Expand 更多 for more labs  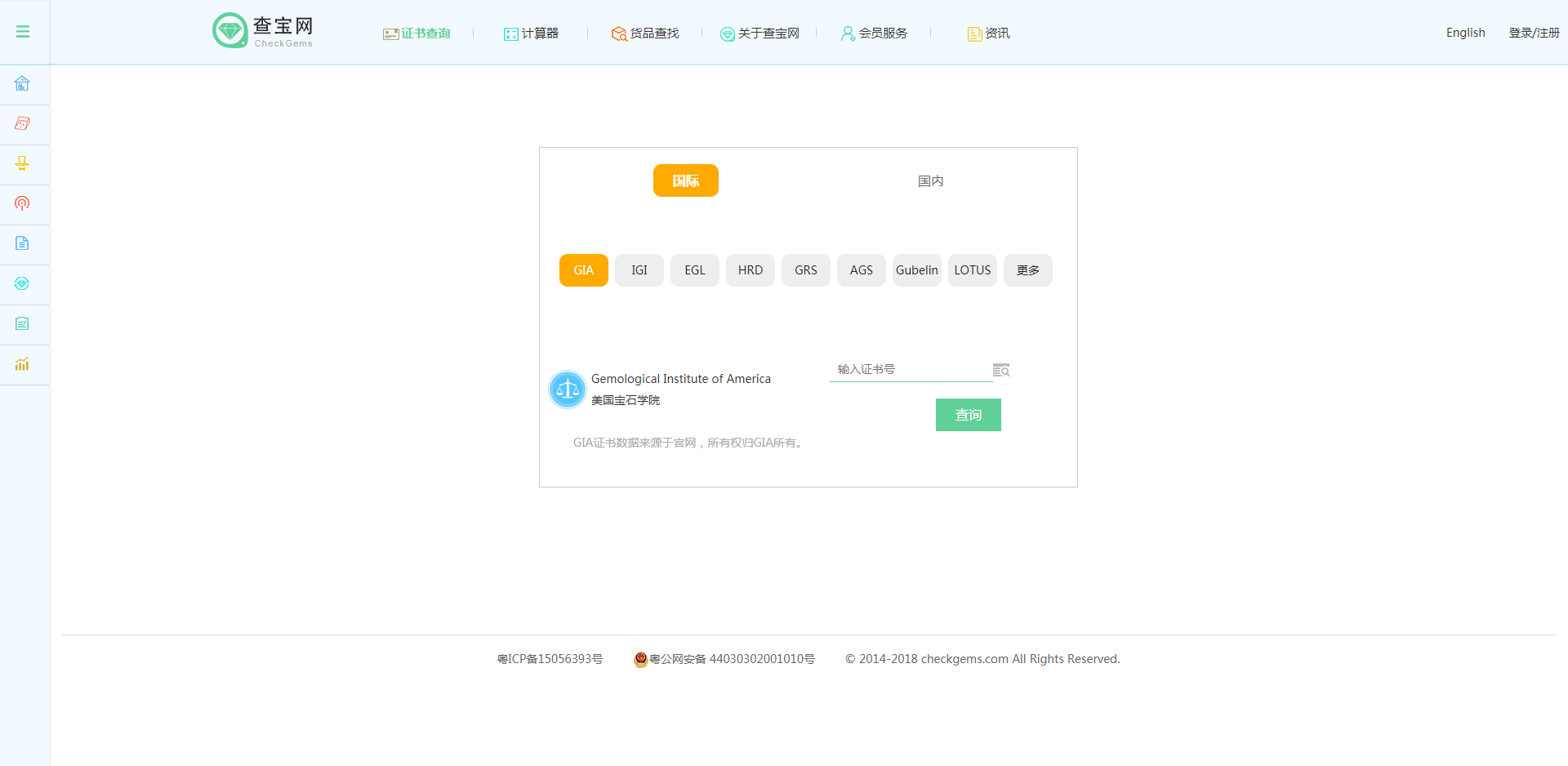(x=1027, y=270)
